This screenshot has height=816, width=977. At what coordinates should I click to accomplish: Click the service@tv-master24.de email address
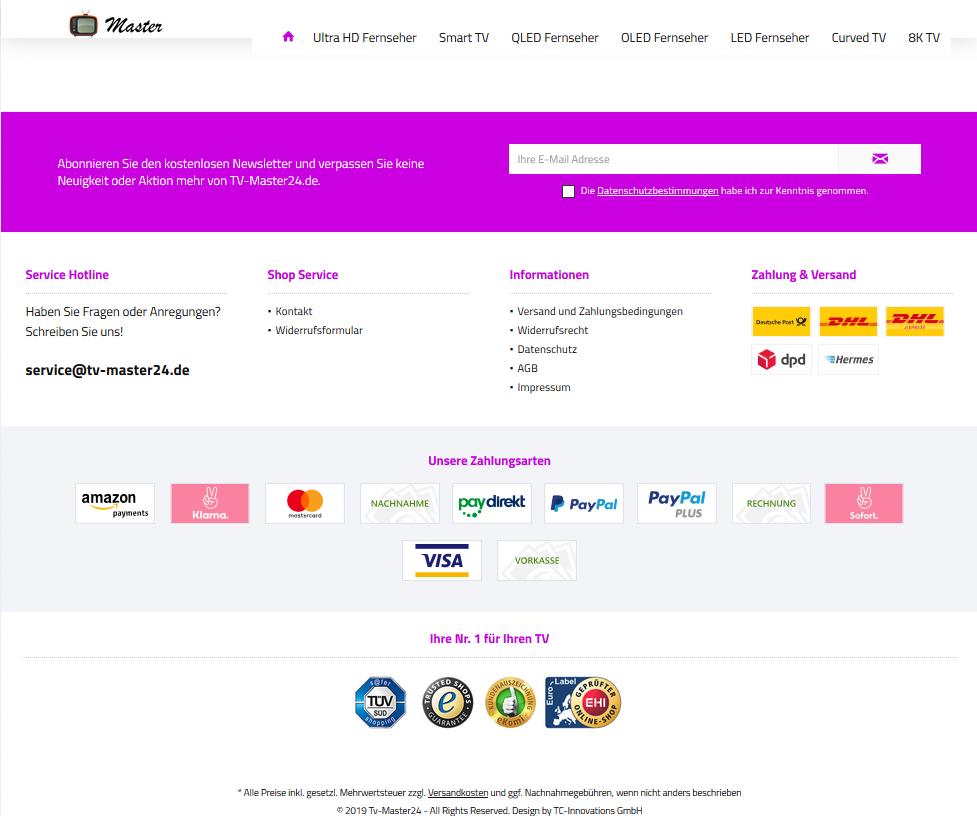point(107,370)
